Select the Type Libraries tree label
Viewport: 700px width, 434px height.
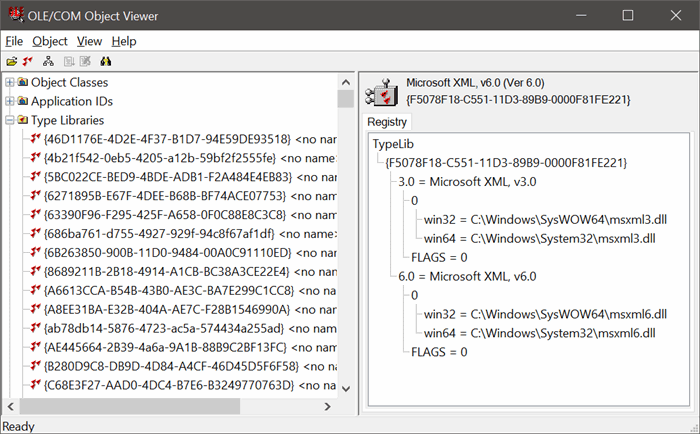[67, 120]
